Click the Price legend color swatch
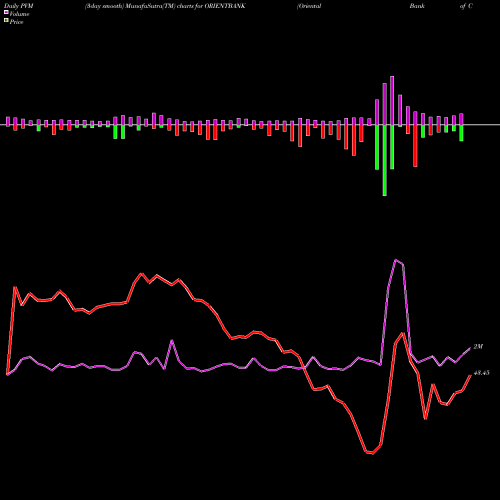500x500 pixels. (6, 21)
